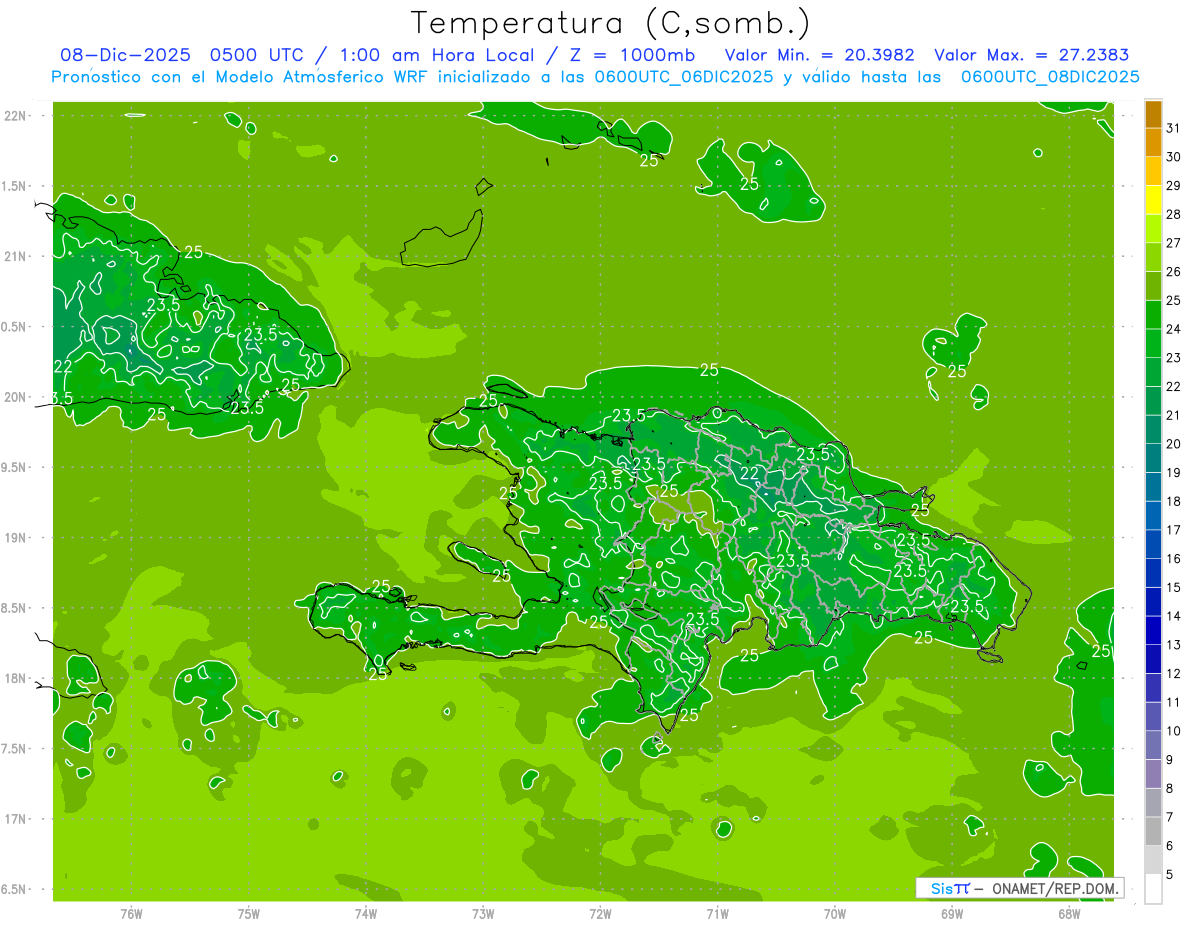Click the longitude axis label 72W
Screen dimensions: 1200x927
(600, 913)
